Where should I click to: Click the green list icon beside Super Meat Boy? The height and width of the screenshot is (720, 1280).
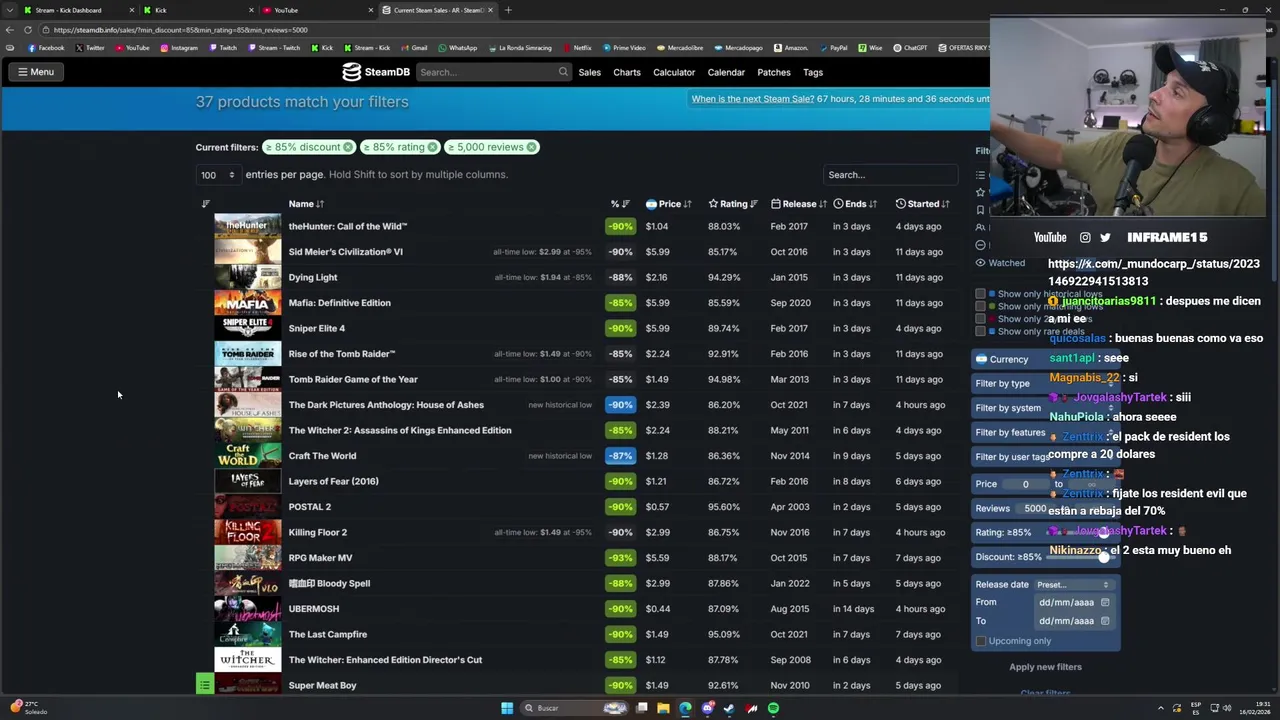(205, 685)
